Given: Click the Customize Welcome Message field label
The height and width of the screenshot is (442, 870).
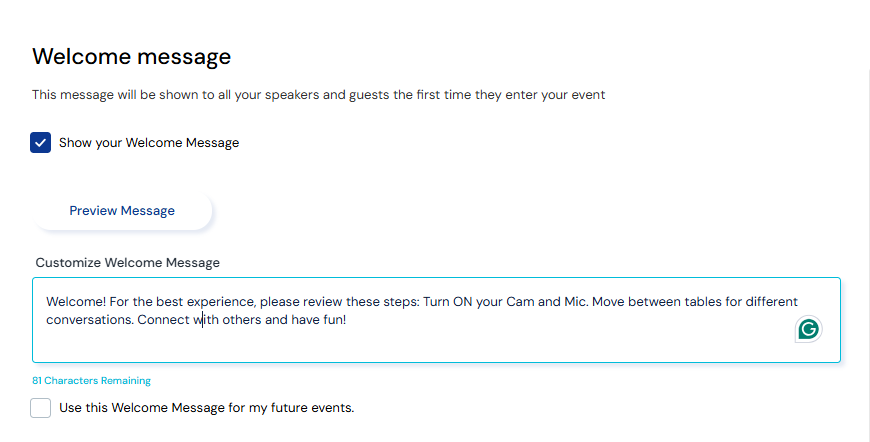Looking at the screenshot, I should (x=127, y=263).
